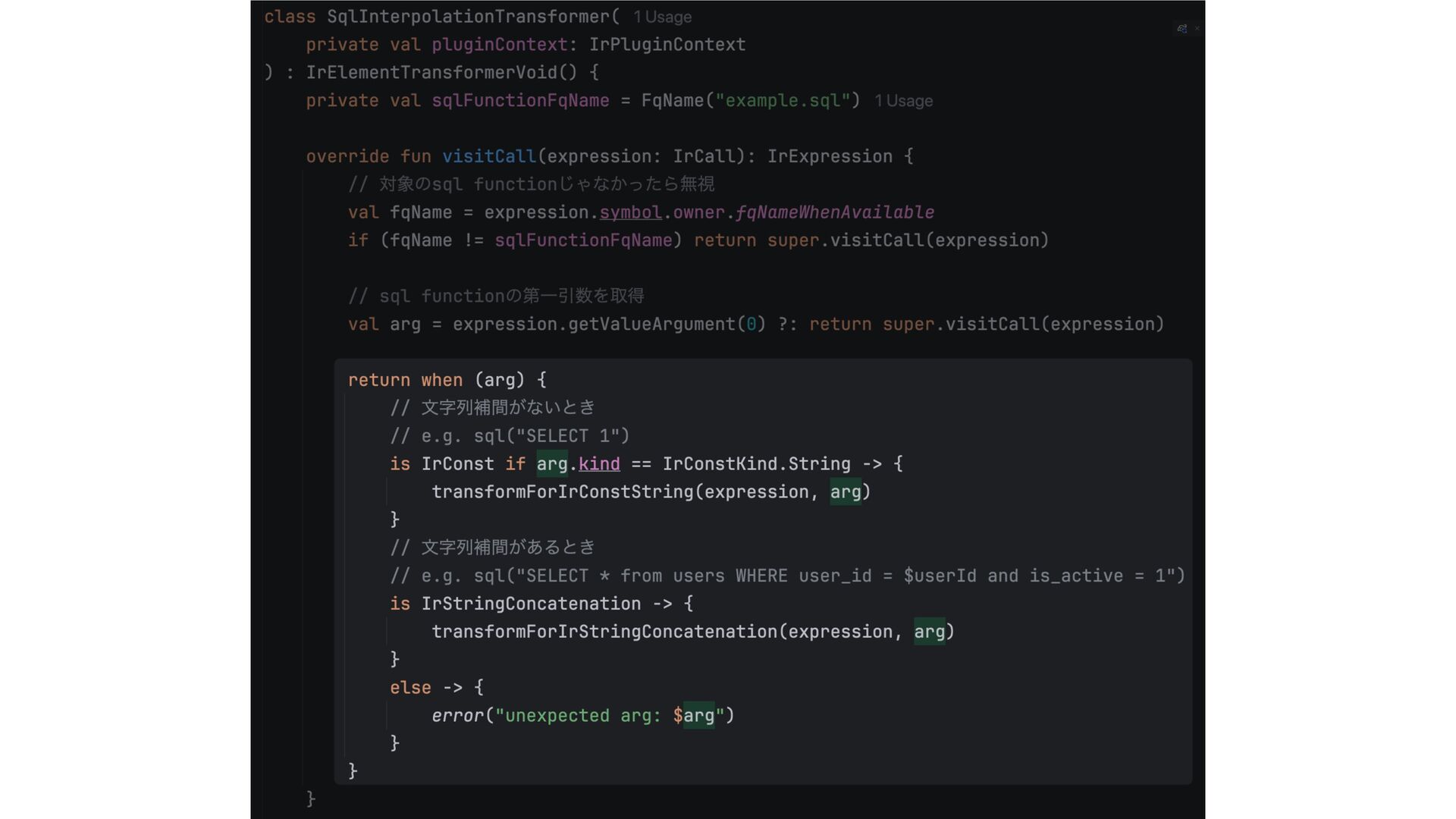Click the error function call in else branch

[x=457, y=716]
